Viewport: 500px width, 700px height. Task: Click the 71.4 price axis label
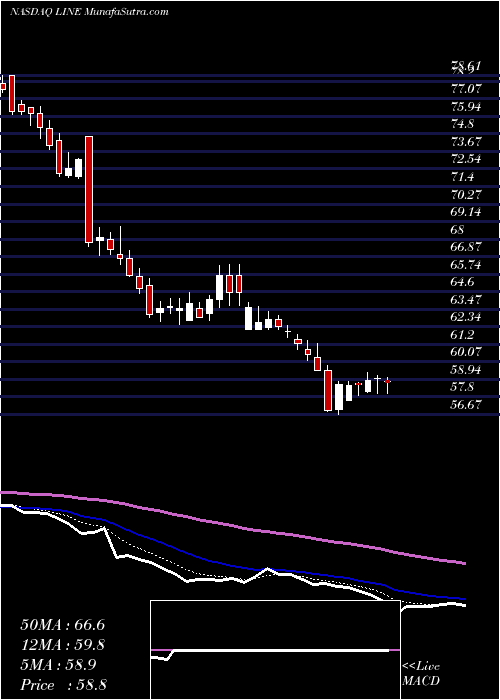(463, 177)
